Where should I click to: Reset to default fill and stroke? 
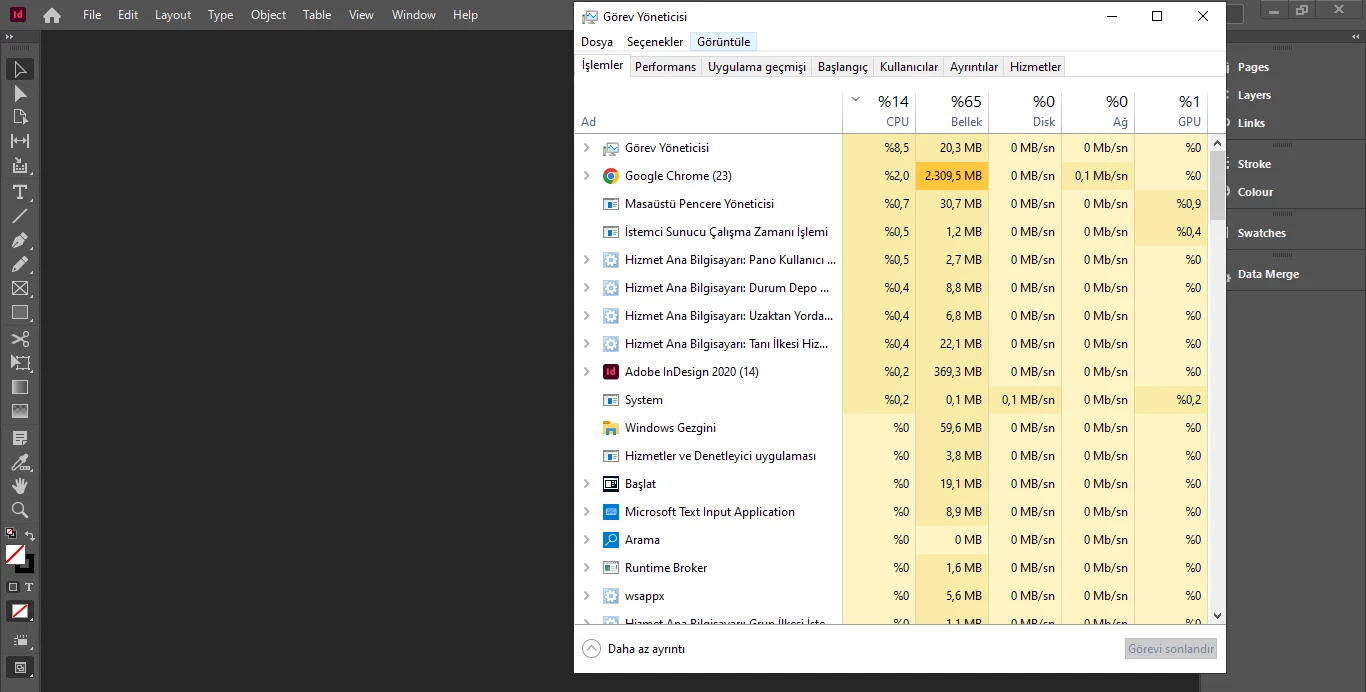(x=10, y=534)
